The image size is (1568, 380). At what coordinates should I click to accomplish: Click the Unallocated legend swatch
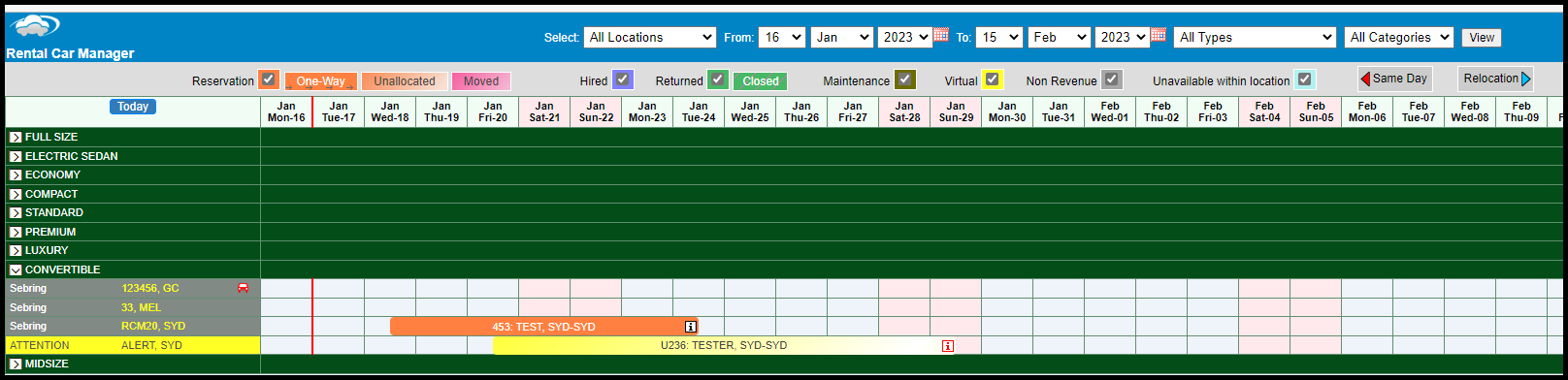point(405,81)
